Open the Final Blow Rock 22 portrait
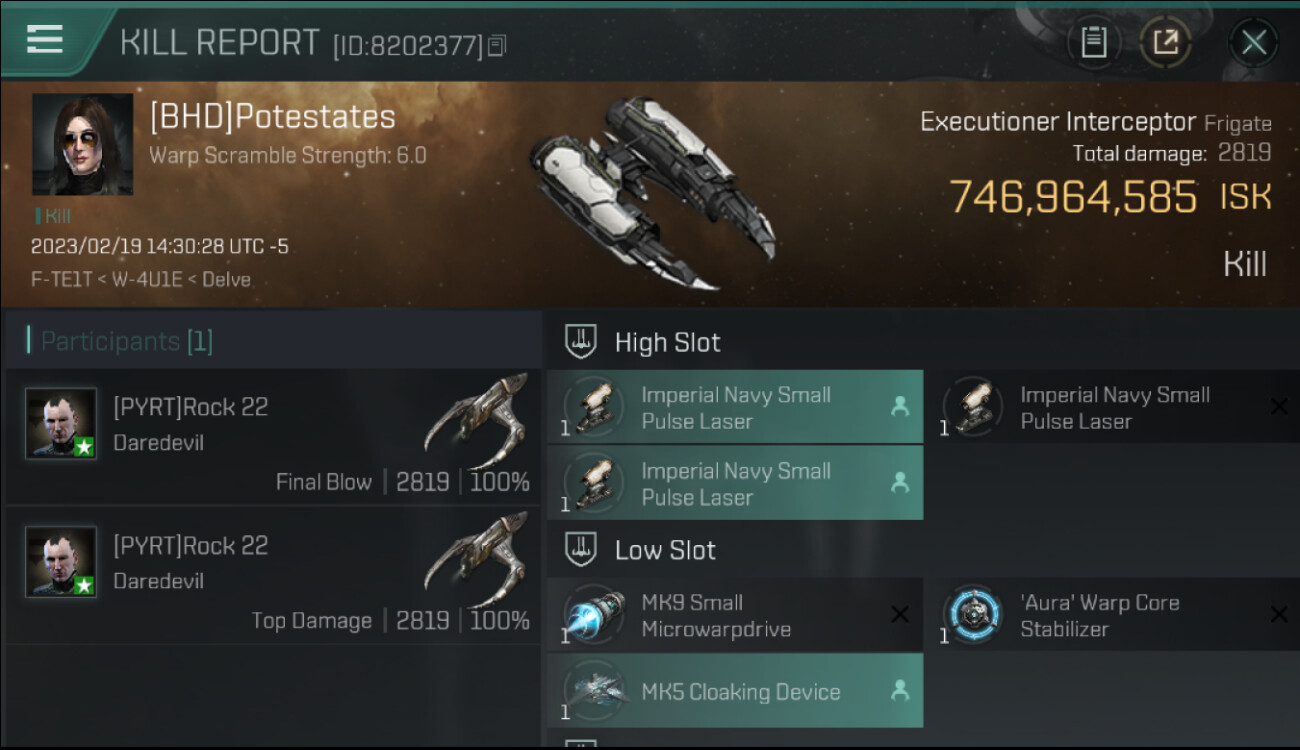 pos(61,424)
